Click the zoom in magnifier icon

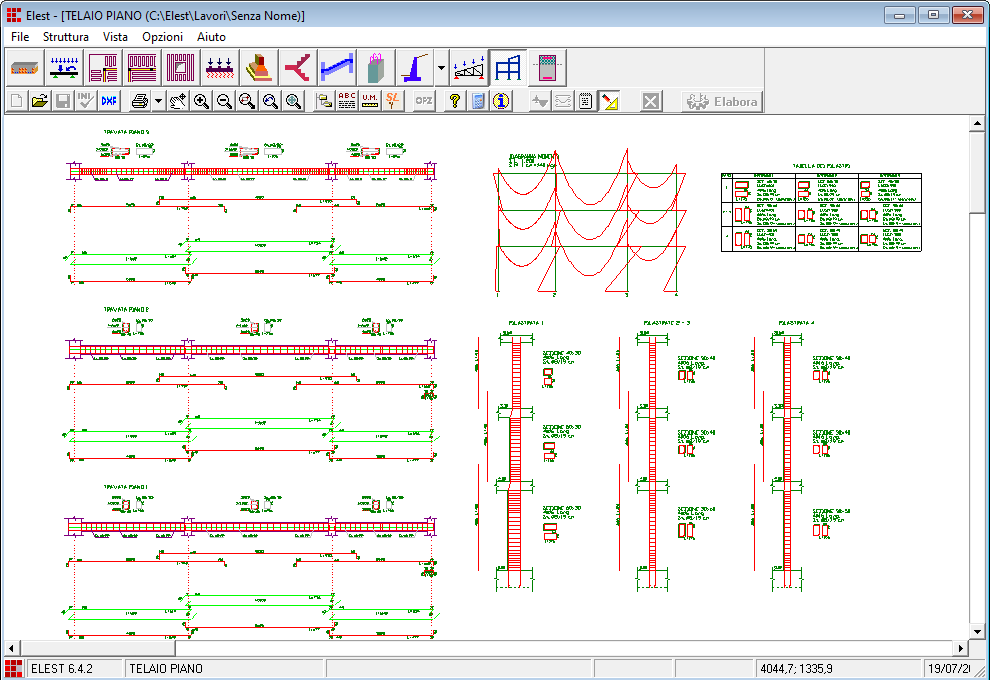pyautogui.click(x=201, y=101)
